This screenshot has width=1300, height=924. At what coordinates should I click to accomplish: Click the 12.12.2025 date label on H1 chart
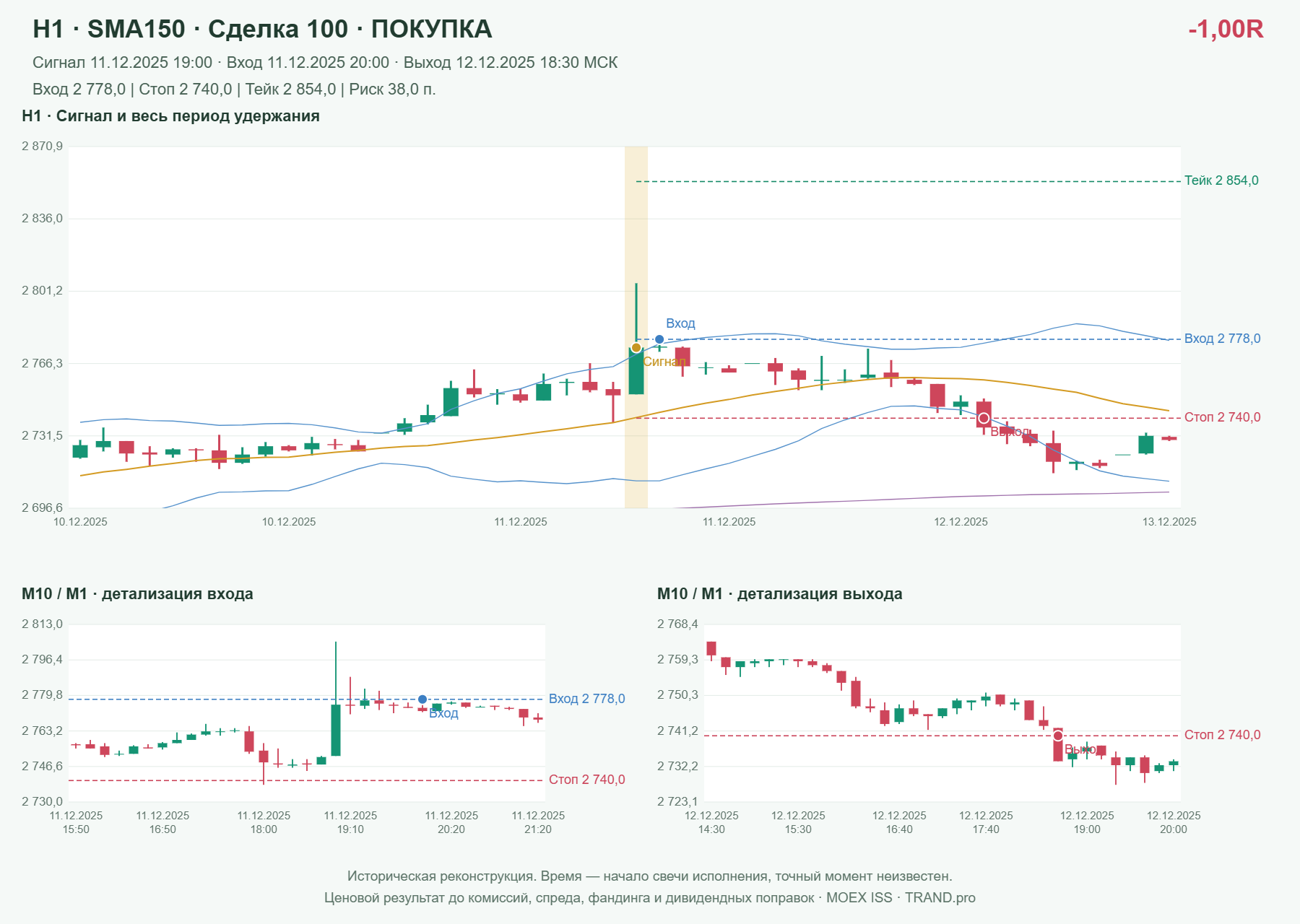961,522
